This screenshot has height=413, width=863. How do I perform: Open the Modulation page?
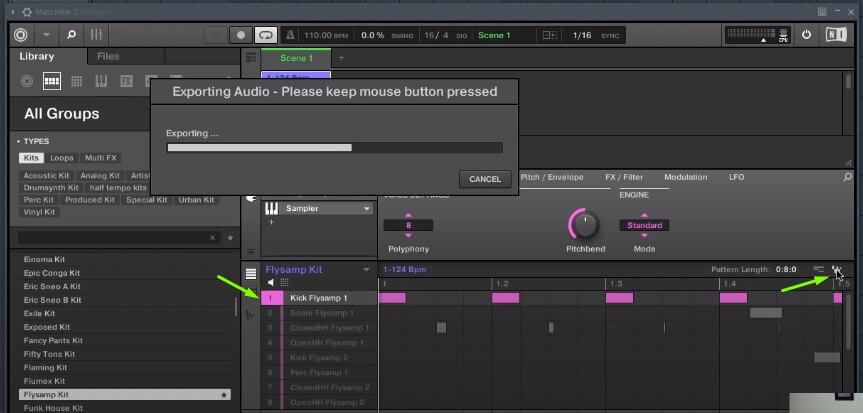coord(686,177)
